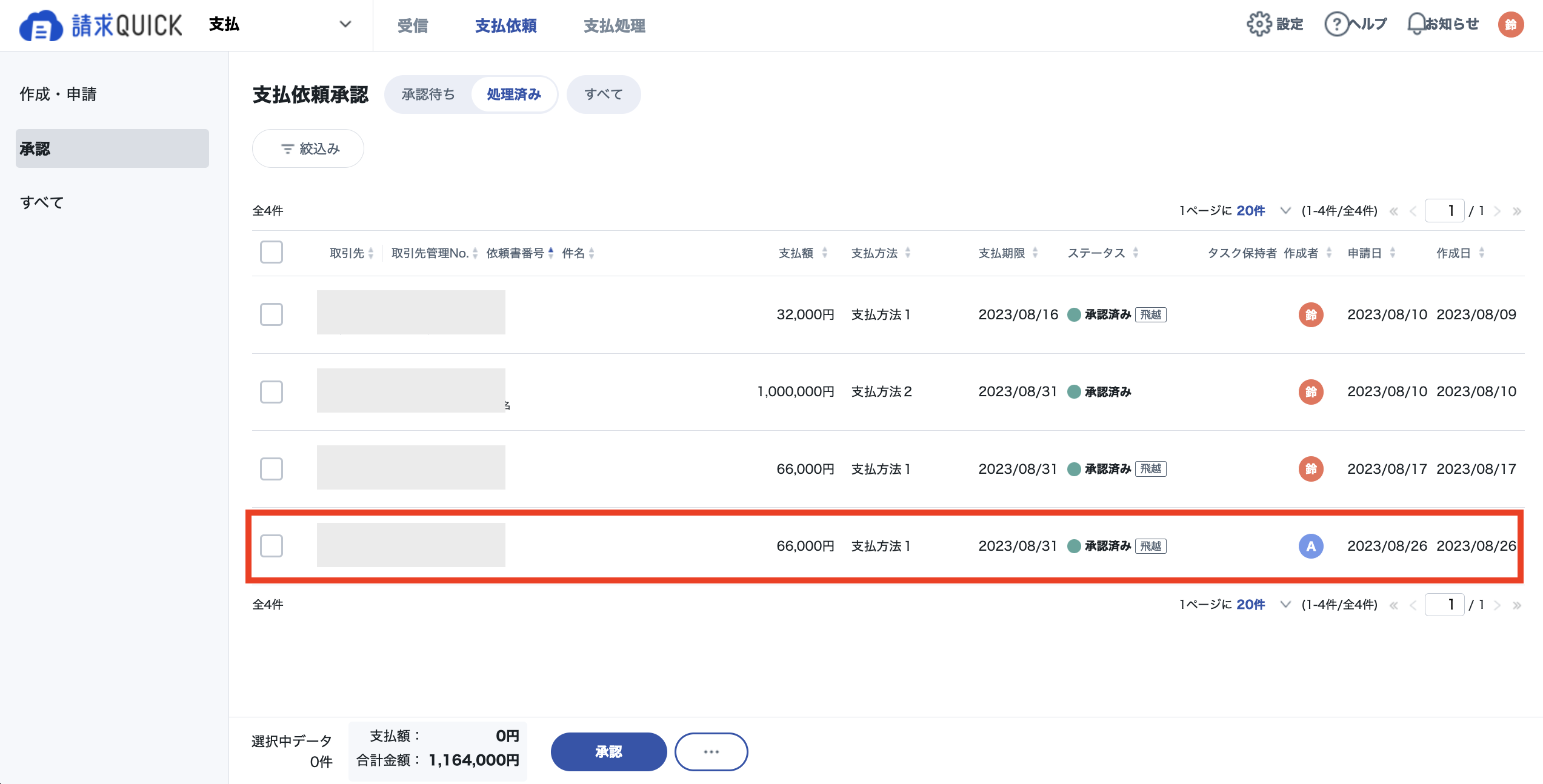Open the 設定 gear icon
The width and height of the screenshot is (1543, 784).
tap(1259, 24)
